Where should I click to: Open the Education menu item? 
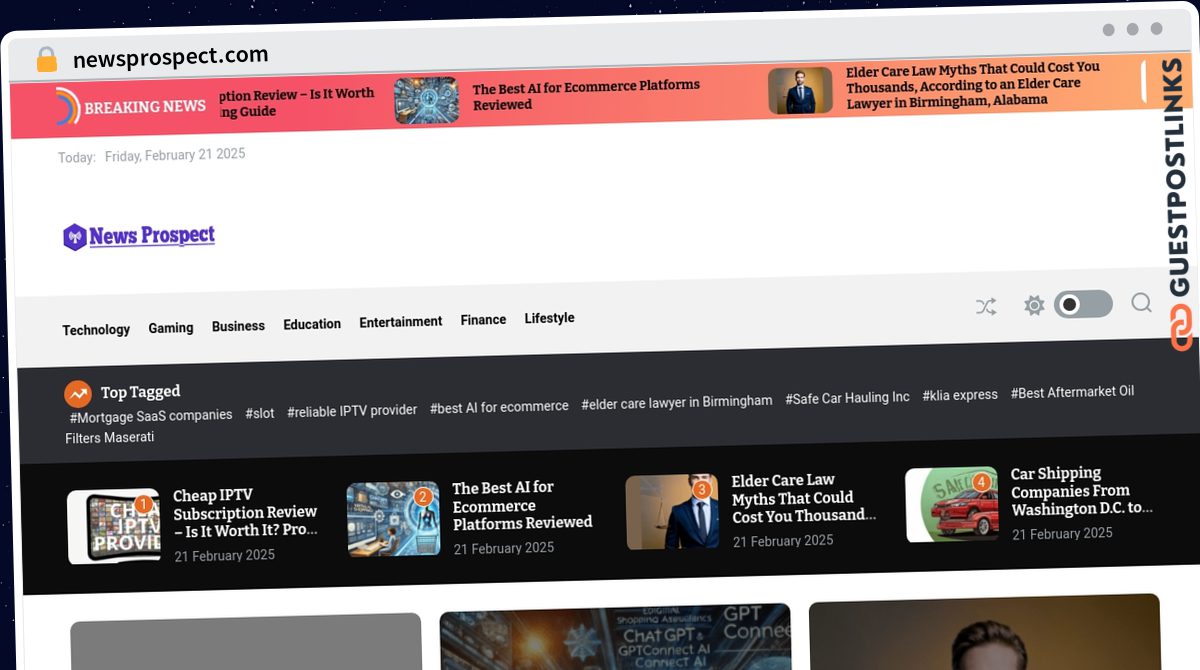click(312, 324)
